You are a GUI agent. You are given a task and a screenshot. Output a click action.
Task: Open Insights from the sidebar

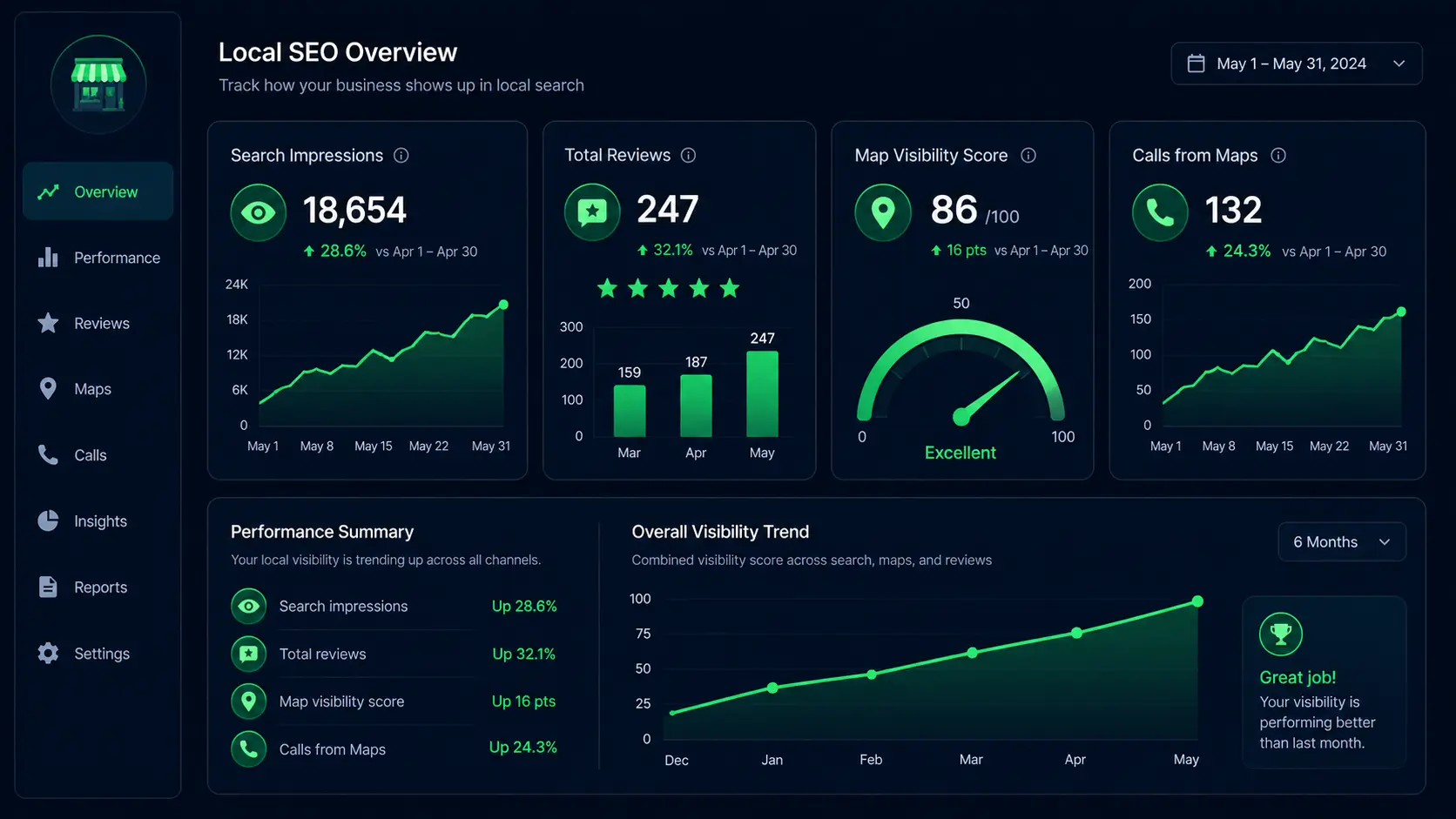[x=98, y=520]
